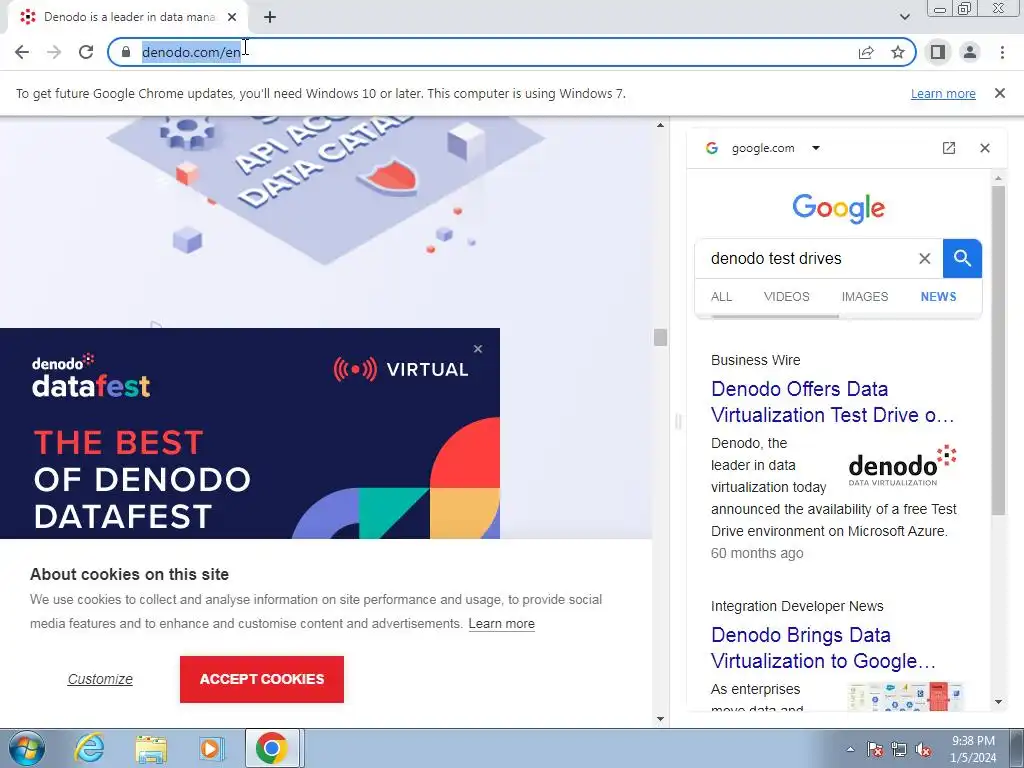Screen dimensions: 1024x768
Task: Switch to the IMAGES results tab
Action: click(x=865, y=296)
